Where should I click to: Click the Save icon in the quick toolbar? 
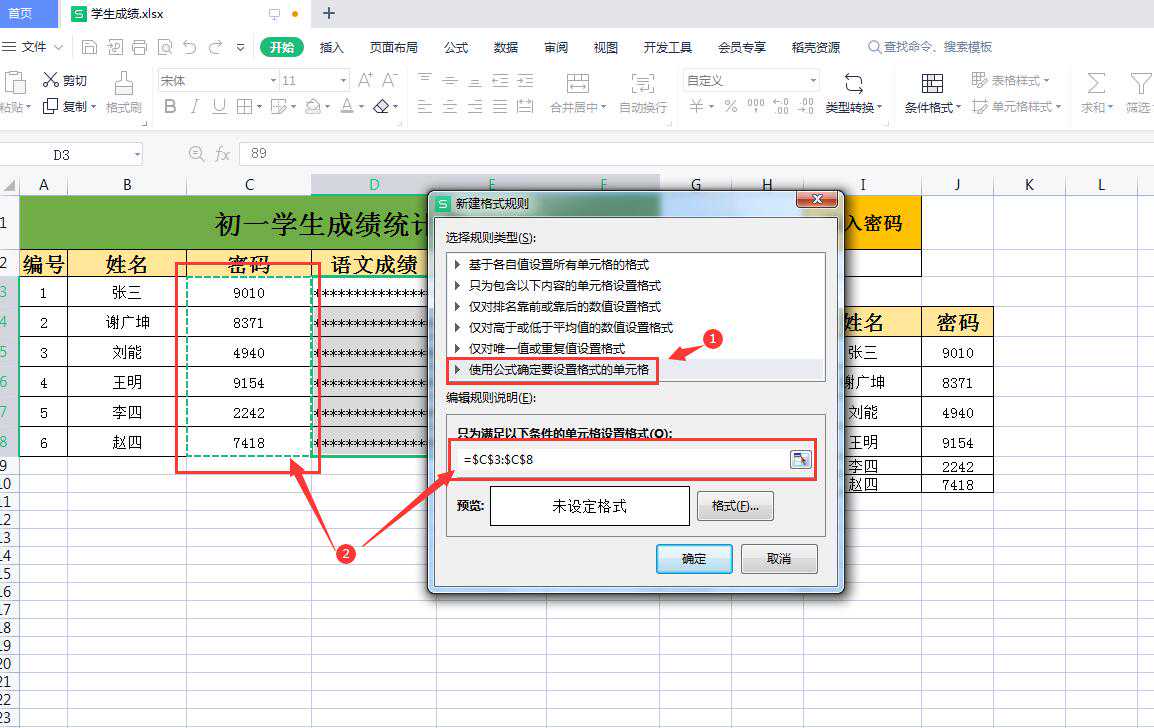click(90, 47)
